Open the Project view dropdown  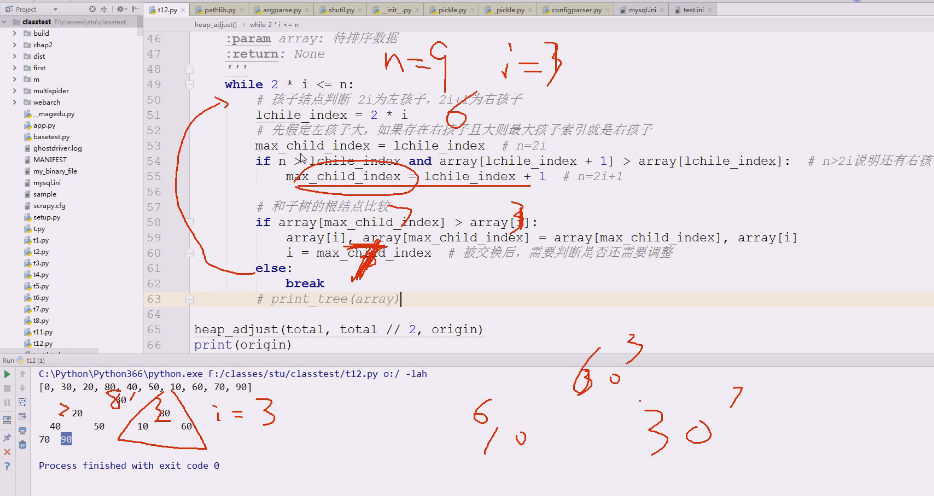coord(55,10)
